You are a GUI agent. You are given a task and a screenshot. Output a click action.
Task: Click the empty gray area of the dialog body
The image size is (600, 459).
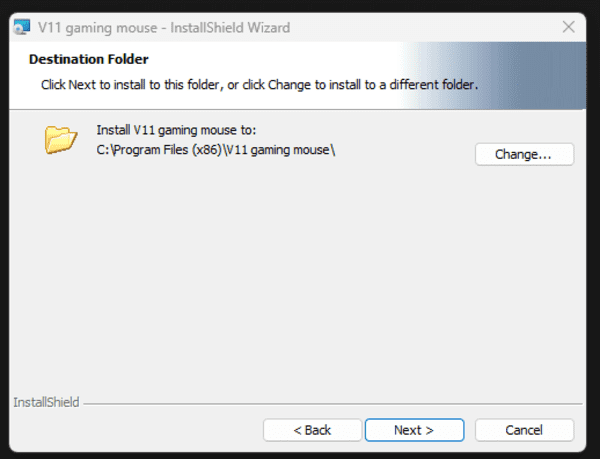[300, 280]
